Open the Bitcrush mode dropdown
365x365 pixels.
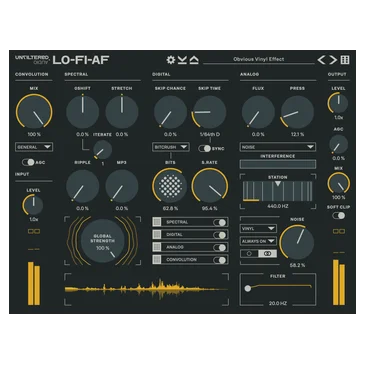coord(171,147)
